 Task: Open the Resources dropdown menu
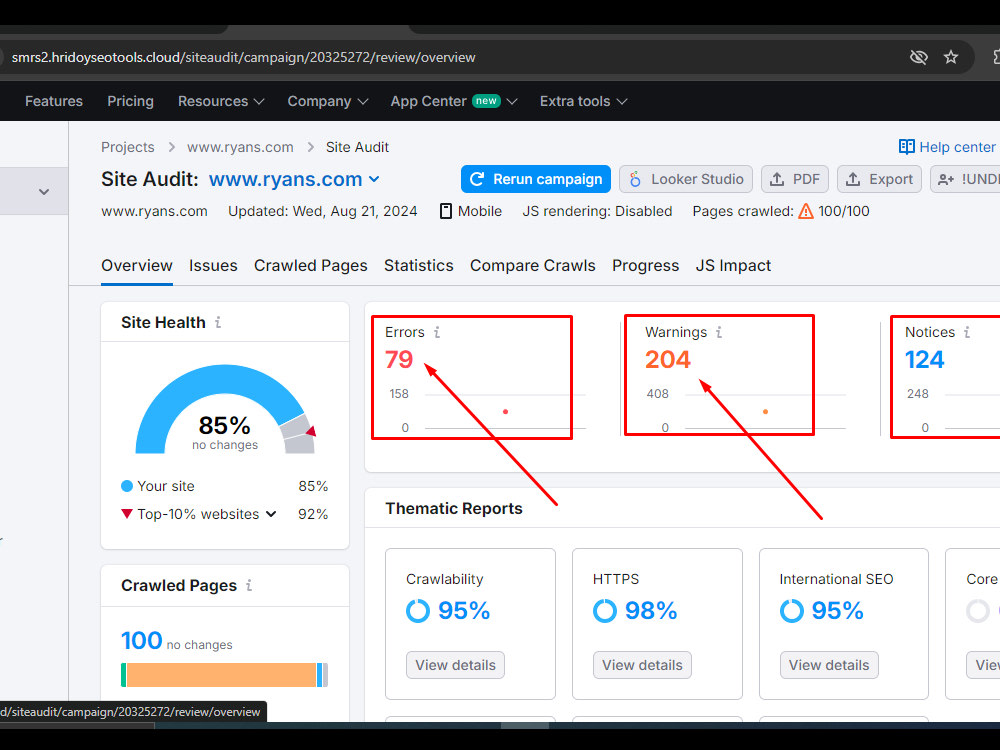click(x=221, y=101)
